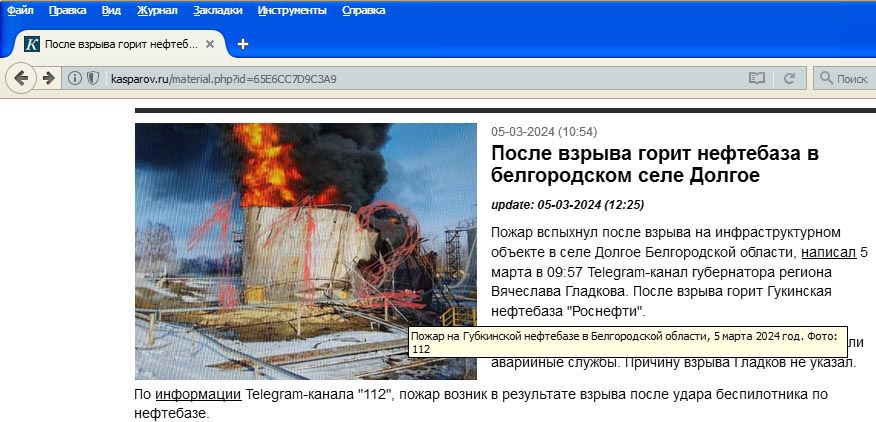Click the update: 05-03-2024 (12:25) line

(568, 205)
